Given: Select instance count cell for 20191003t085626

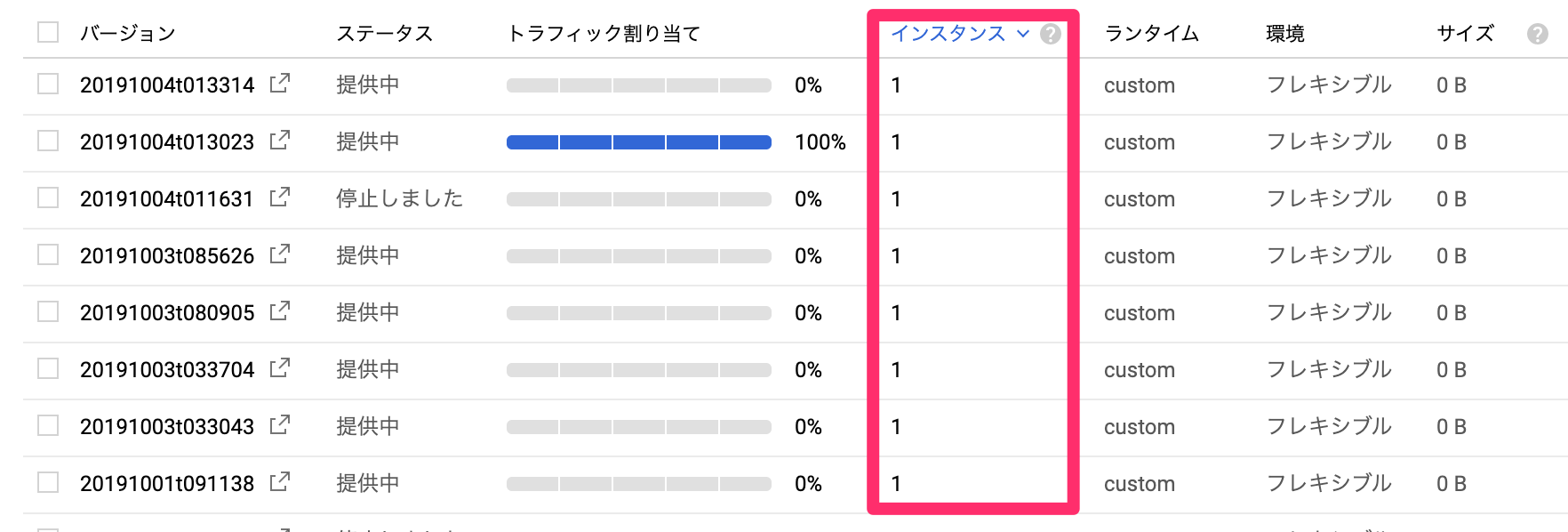Looking at the screenshot, I should (x=973, y=256).
